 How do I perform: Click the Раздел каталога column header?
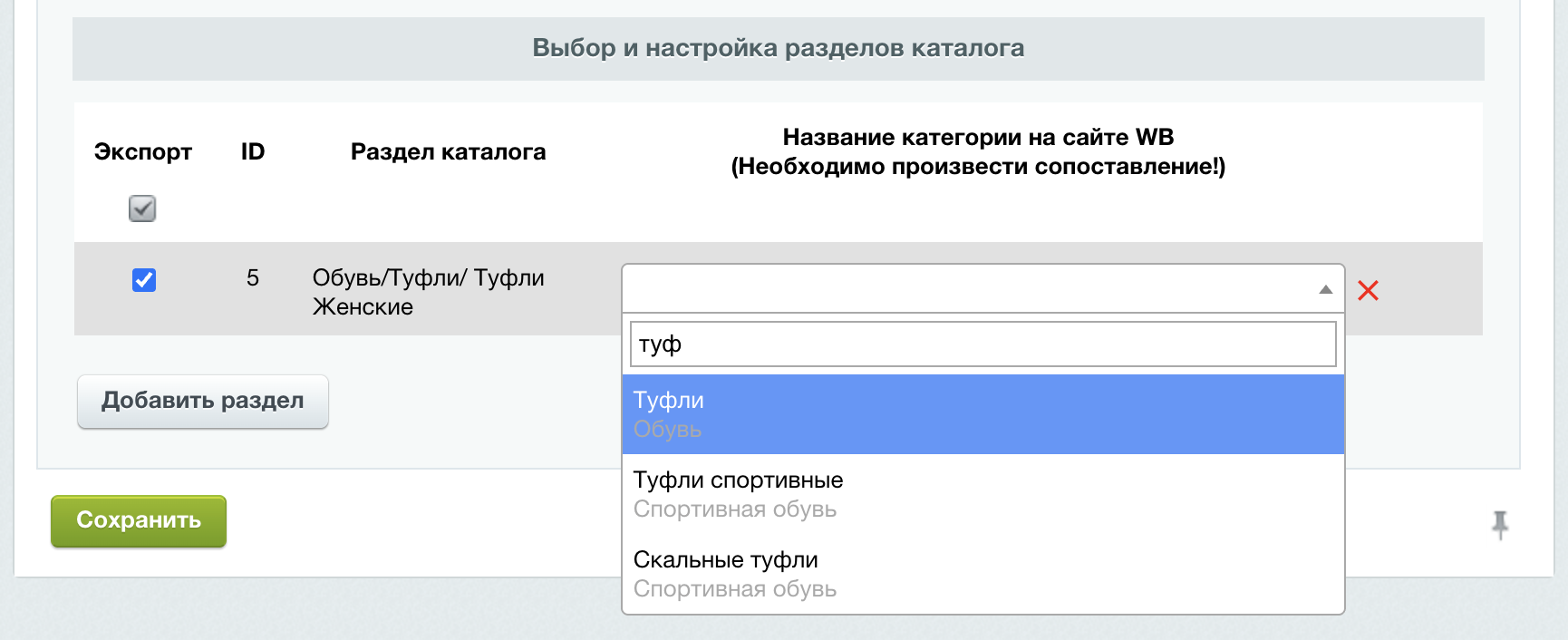point(448,151)
